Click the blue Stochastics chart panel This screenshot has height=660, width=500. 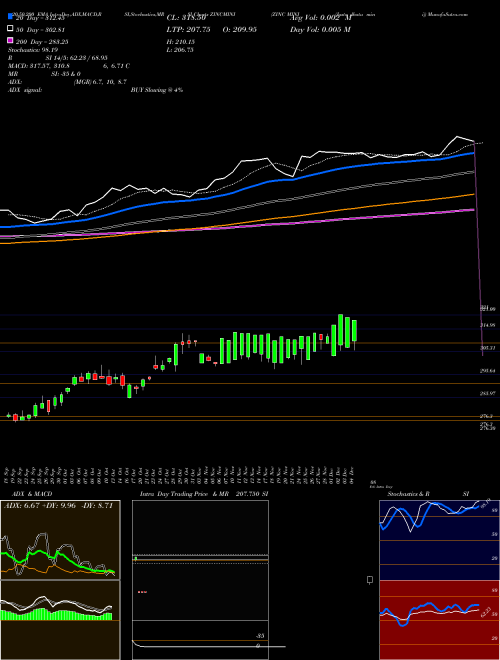(x=439, y=540)
